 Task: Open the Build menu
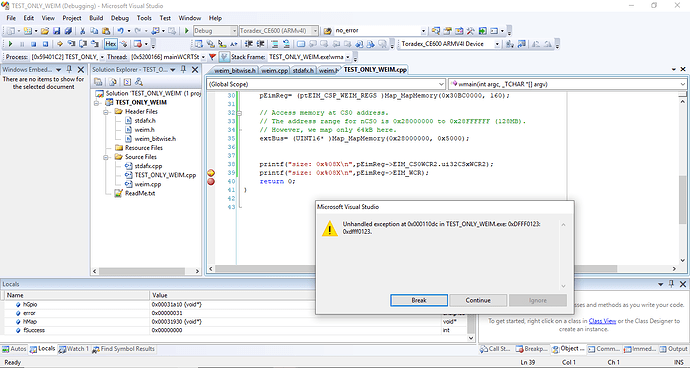pyautogui.click(x=96, y=18)
